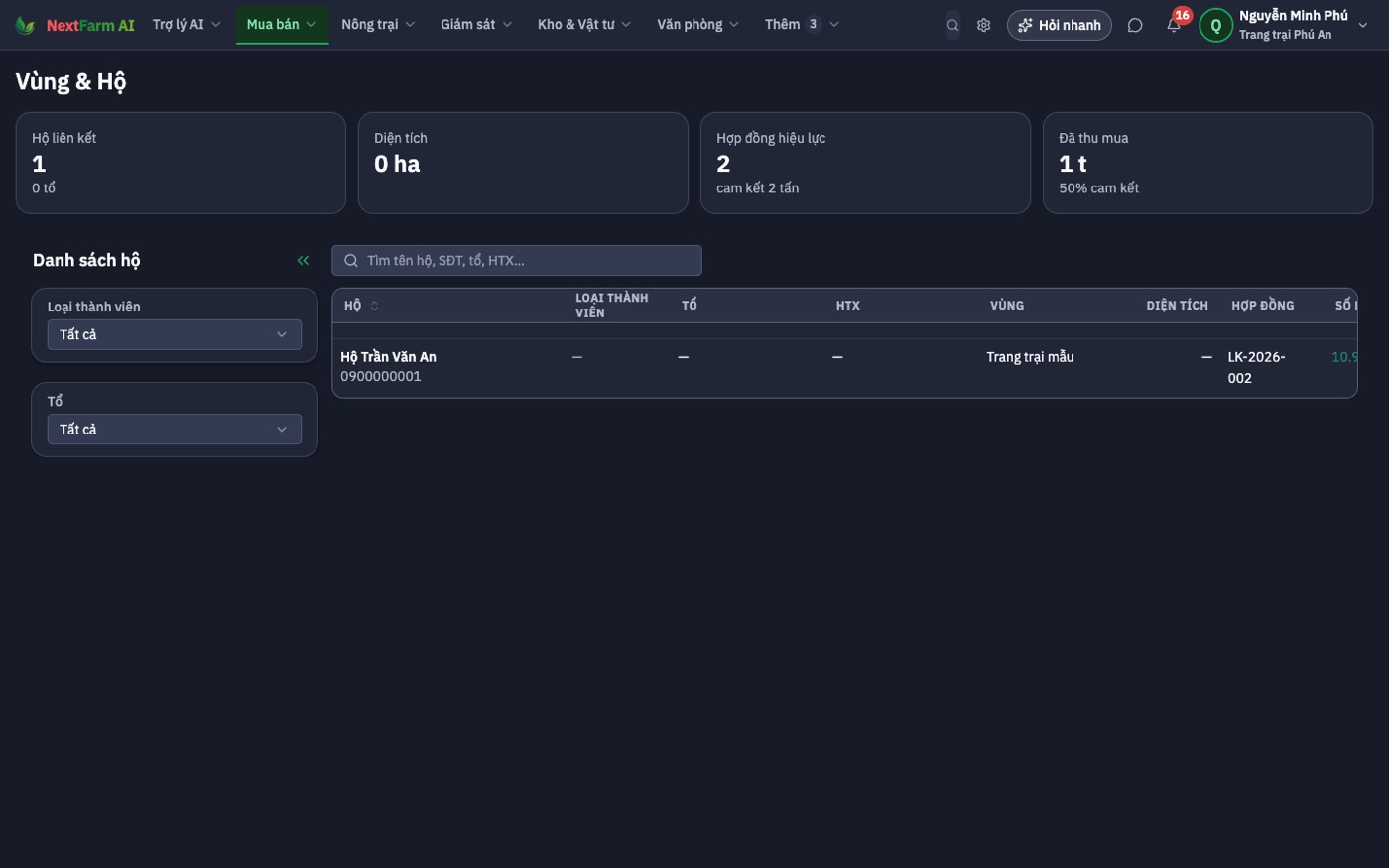Click contract LK-2026-002 cell
Viewport: 1389px width, 868px height.
(1256, 367)
